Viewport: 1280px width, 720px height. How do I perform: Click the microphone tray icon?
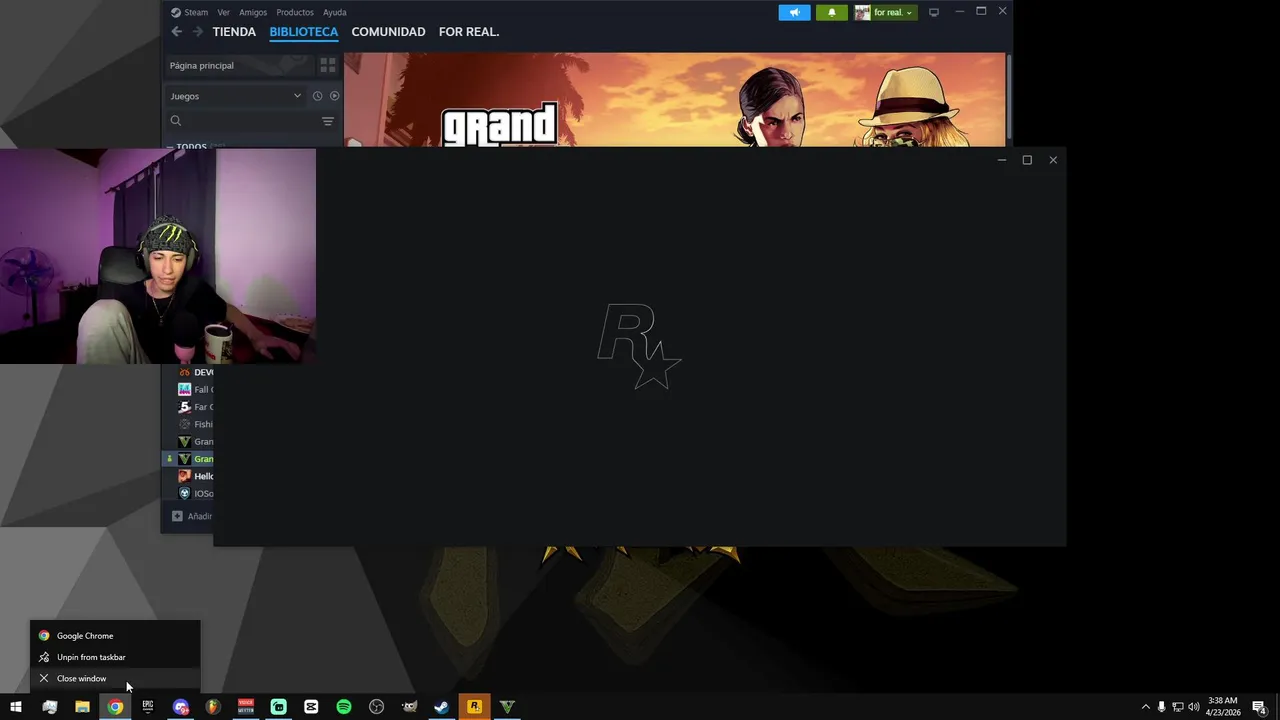click(x=1161, y=707)
